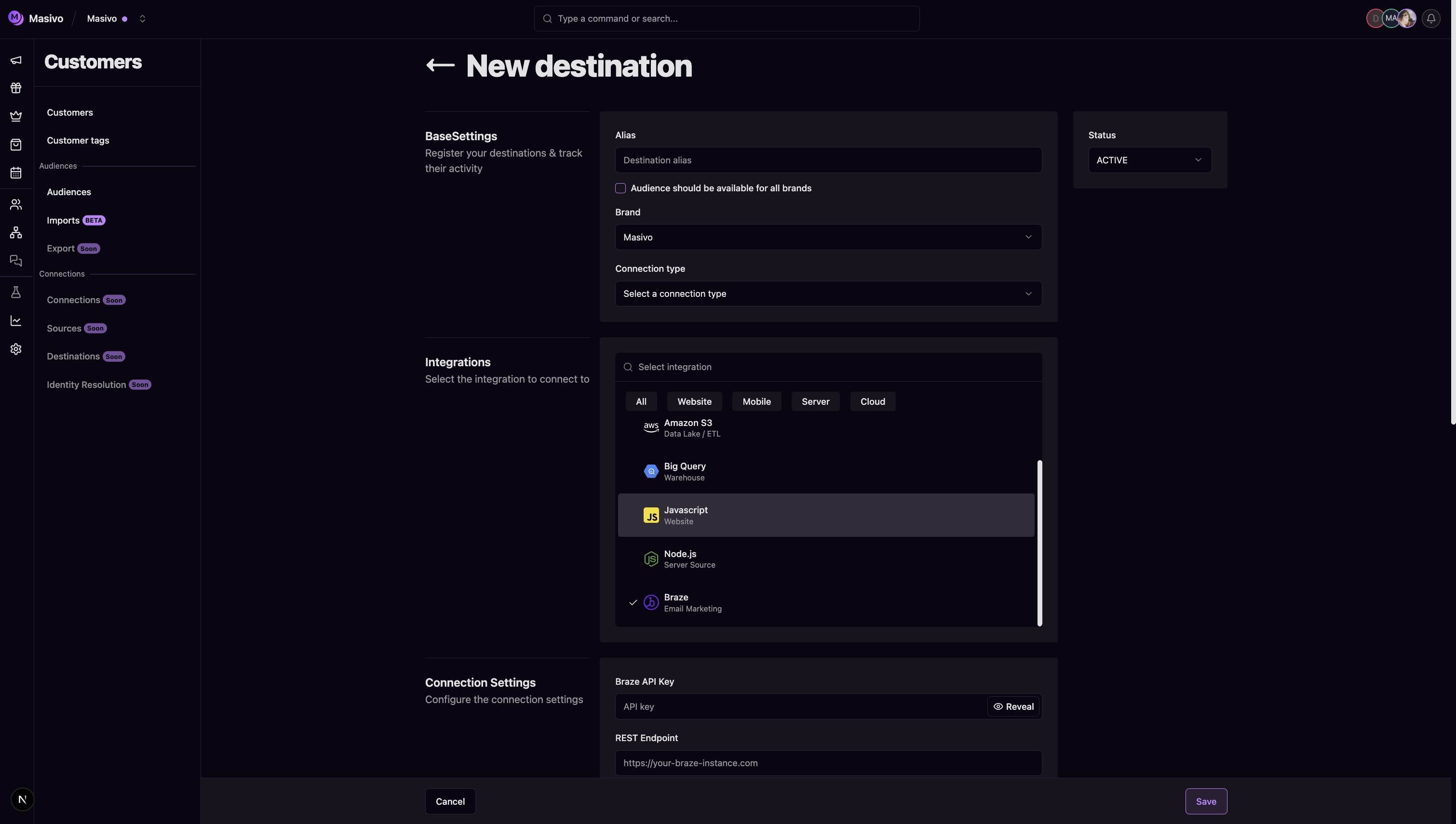Open the gift rewards sidebar icon
This screenshot has height=824, width=1456.
point(16,88)
